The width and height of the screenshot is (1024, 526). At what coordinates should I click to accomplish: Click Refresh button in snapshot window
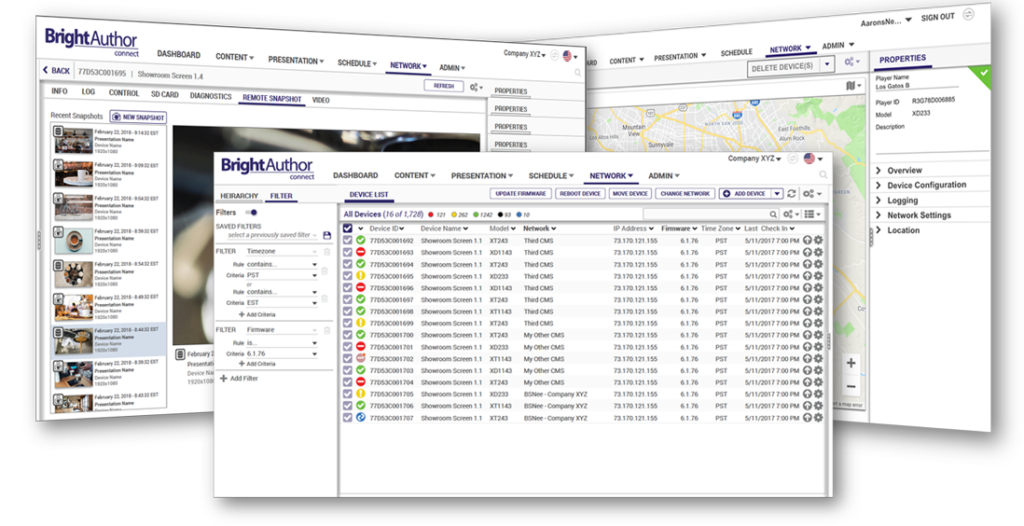[x=443, y=86]
